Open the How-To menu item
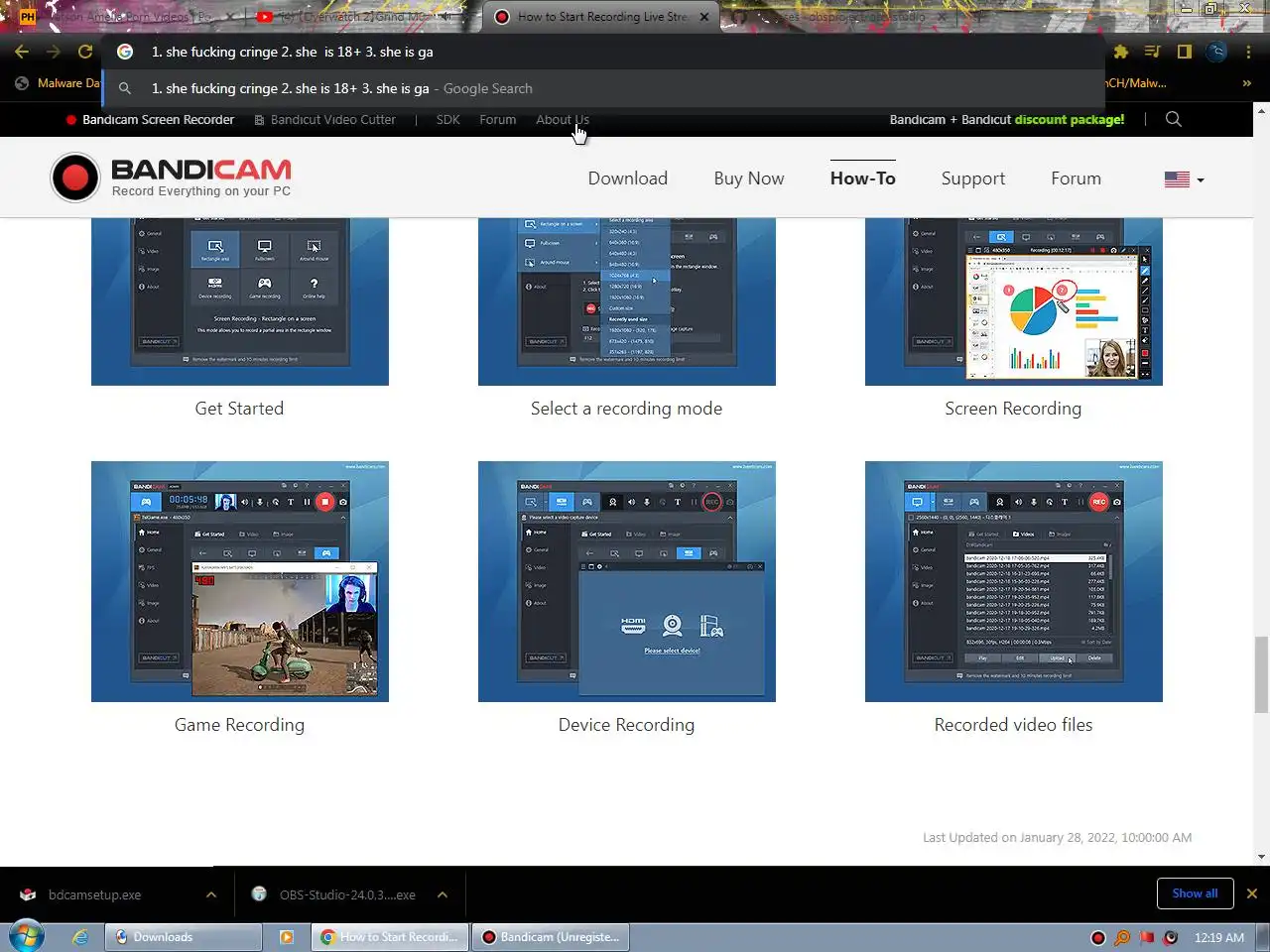This screenshot has height=952, width=1270. tap(863, 178)
